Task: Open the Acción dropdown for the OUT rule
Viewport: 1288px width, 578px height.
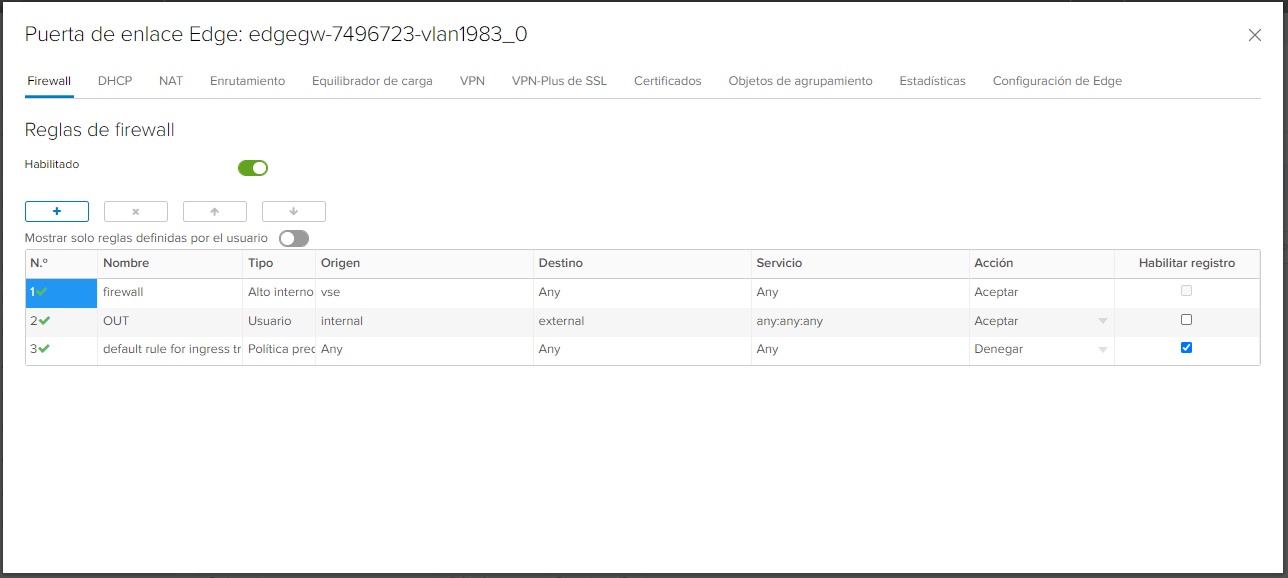Action: [1103, 321]
